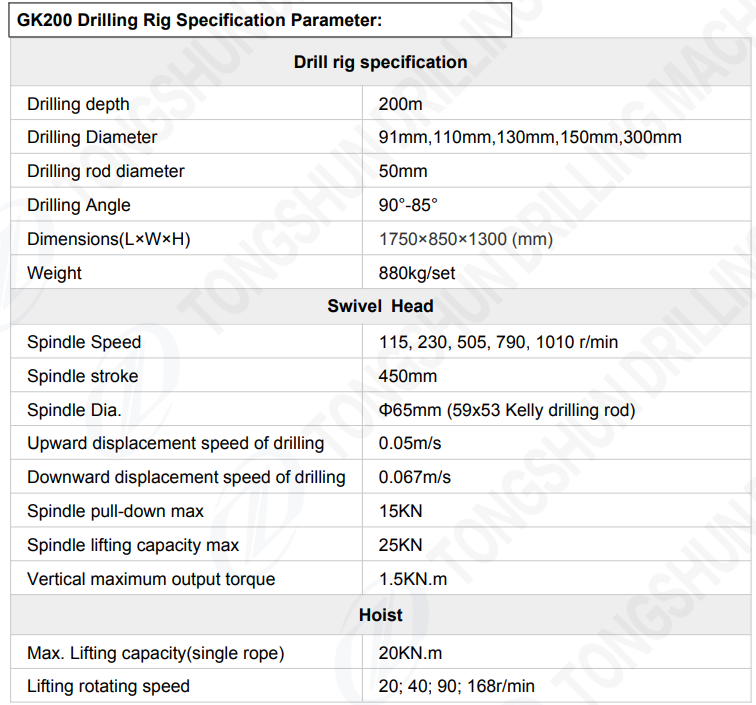Select the Swivel Head section header
This screenshot has width=756, height=705.
[x=380, y=306]
